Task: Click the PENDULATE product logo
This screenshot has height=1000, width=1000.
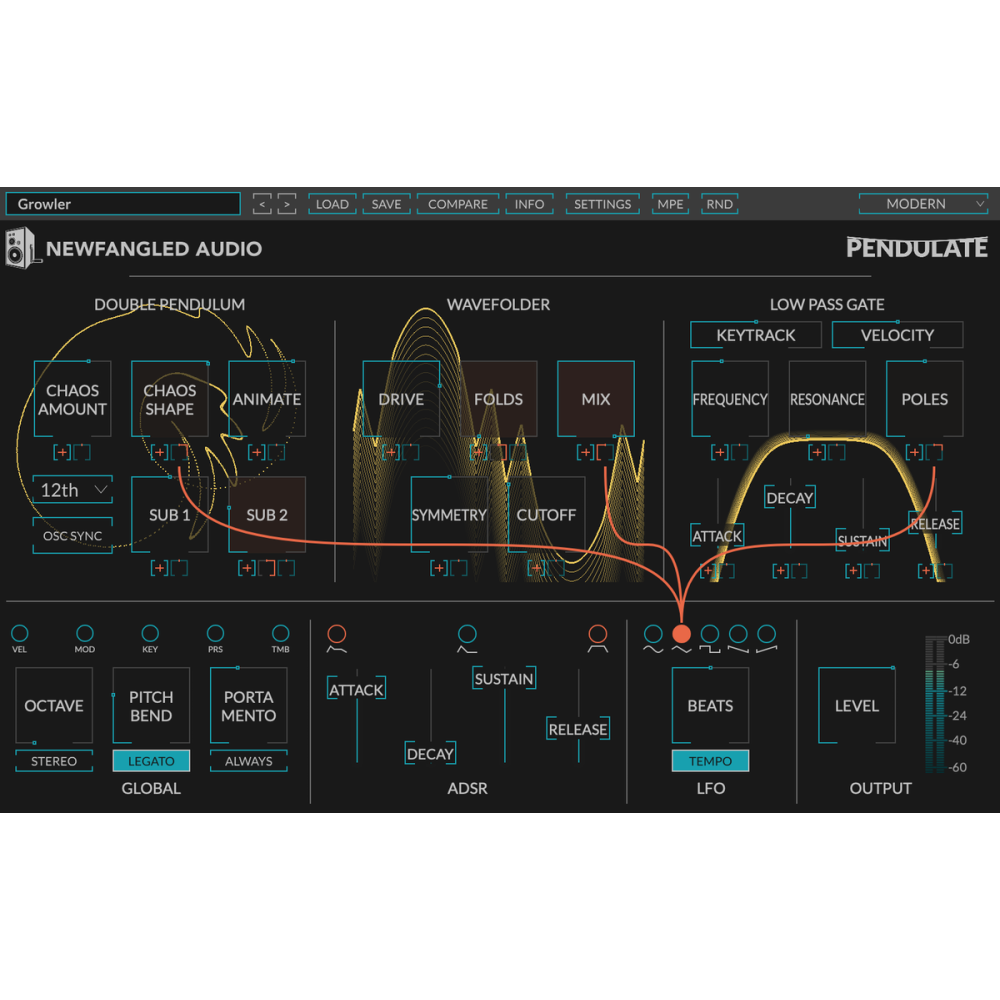Action: click(917, 247)
